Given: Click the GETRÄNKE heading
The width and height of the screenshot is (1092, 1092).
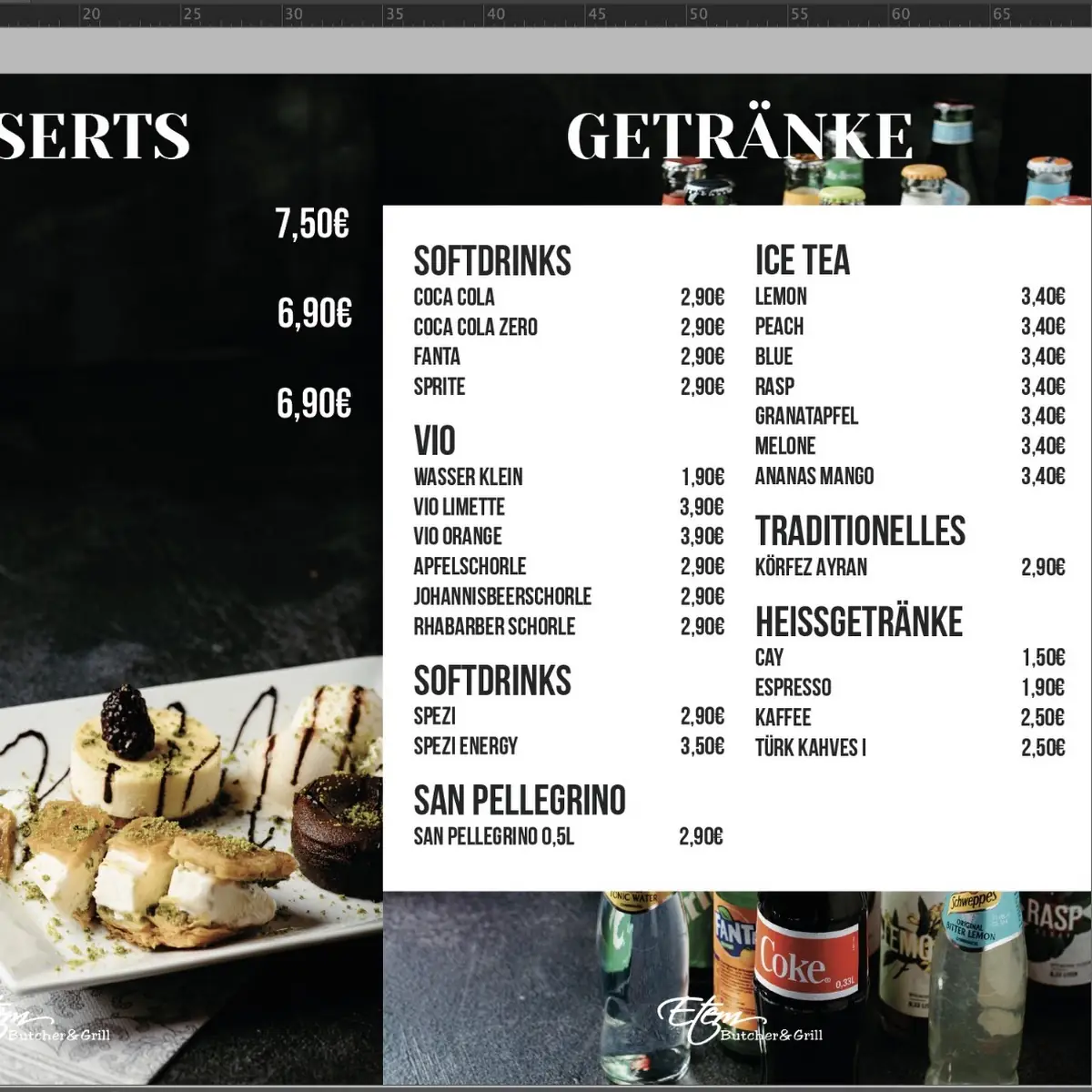Looking at the screenshot, I should [739, 135].
